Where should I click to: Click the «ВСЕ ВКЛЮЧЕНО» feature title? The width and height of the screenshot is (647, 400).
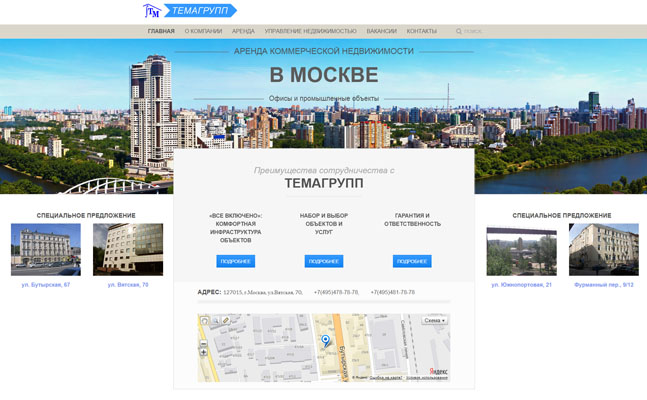[x=236, y=228]
